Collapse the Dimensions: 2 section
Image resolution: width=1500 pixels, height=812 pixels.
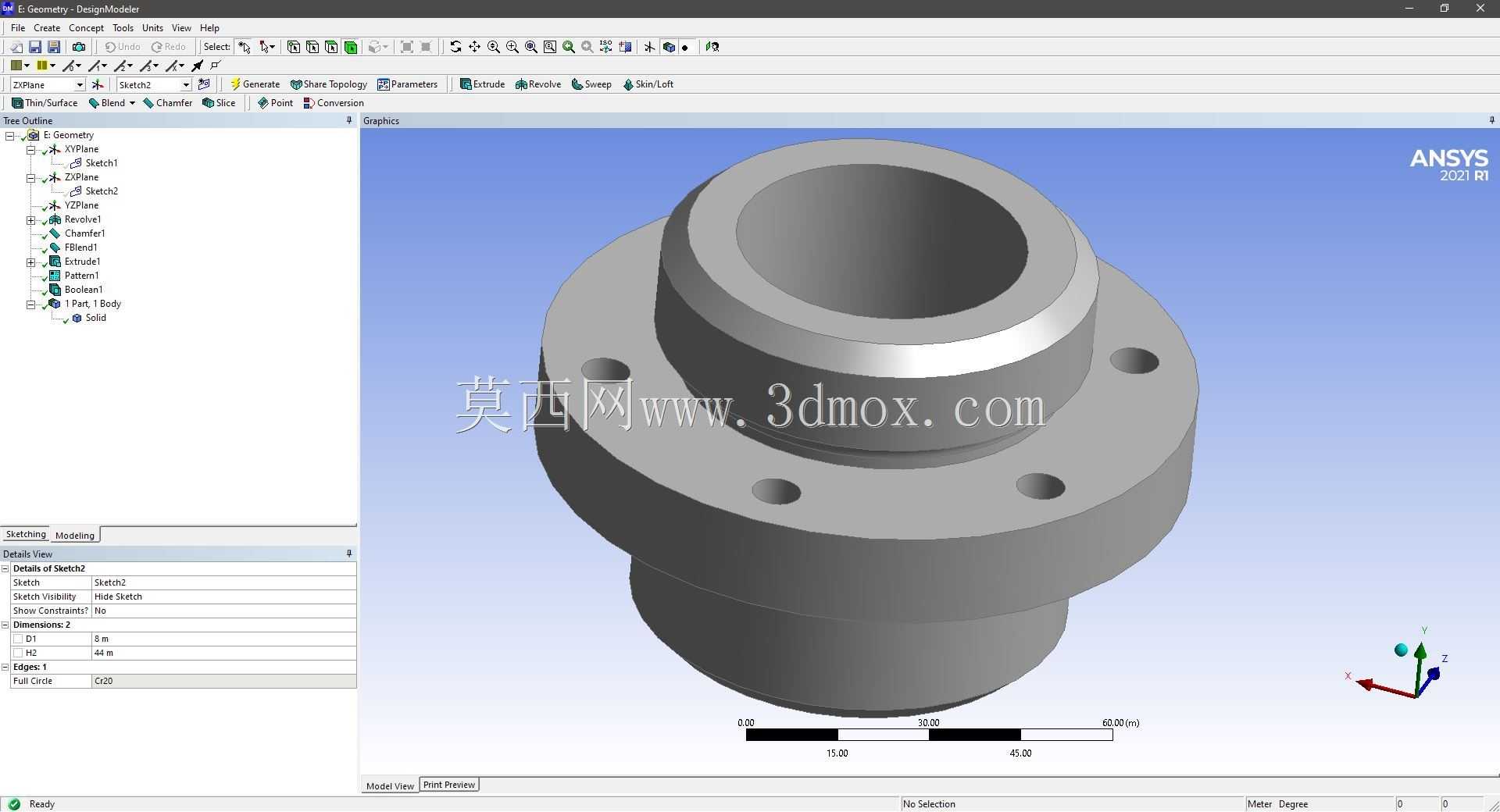(x=5, y=625)
